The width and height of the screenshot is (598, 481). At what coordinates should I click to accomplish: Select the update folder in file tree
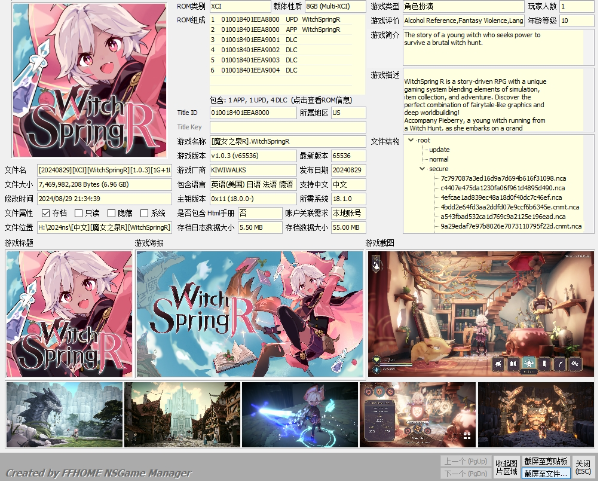[x=439, y=150]
